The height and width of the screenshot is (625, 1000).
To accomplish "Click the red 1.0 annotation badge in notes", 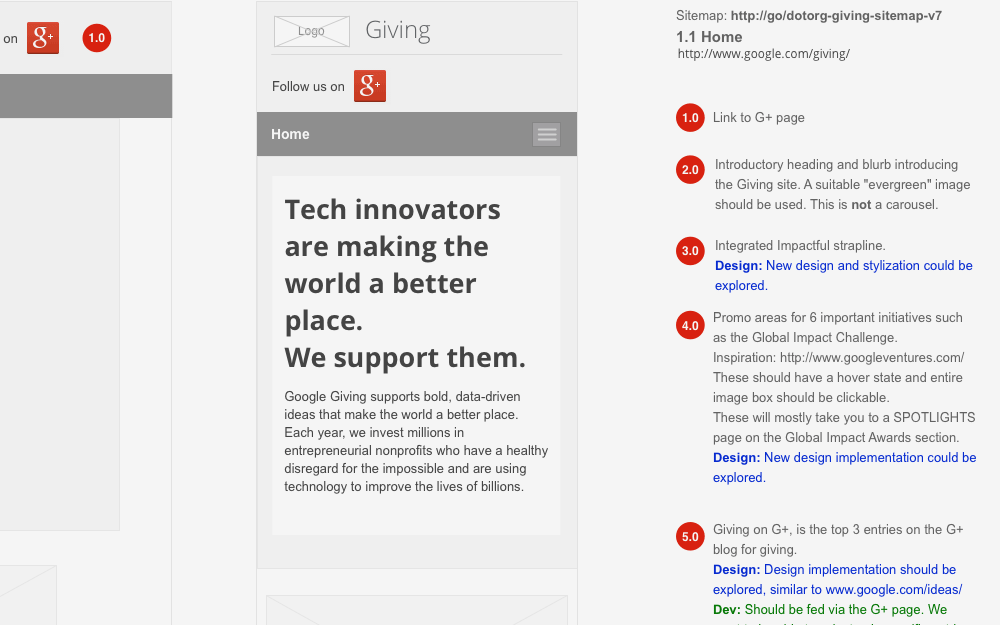I will pyautogui.click(x=690, y=117).
